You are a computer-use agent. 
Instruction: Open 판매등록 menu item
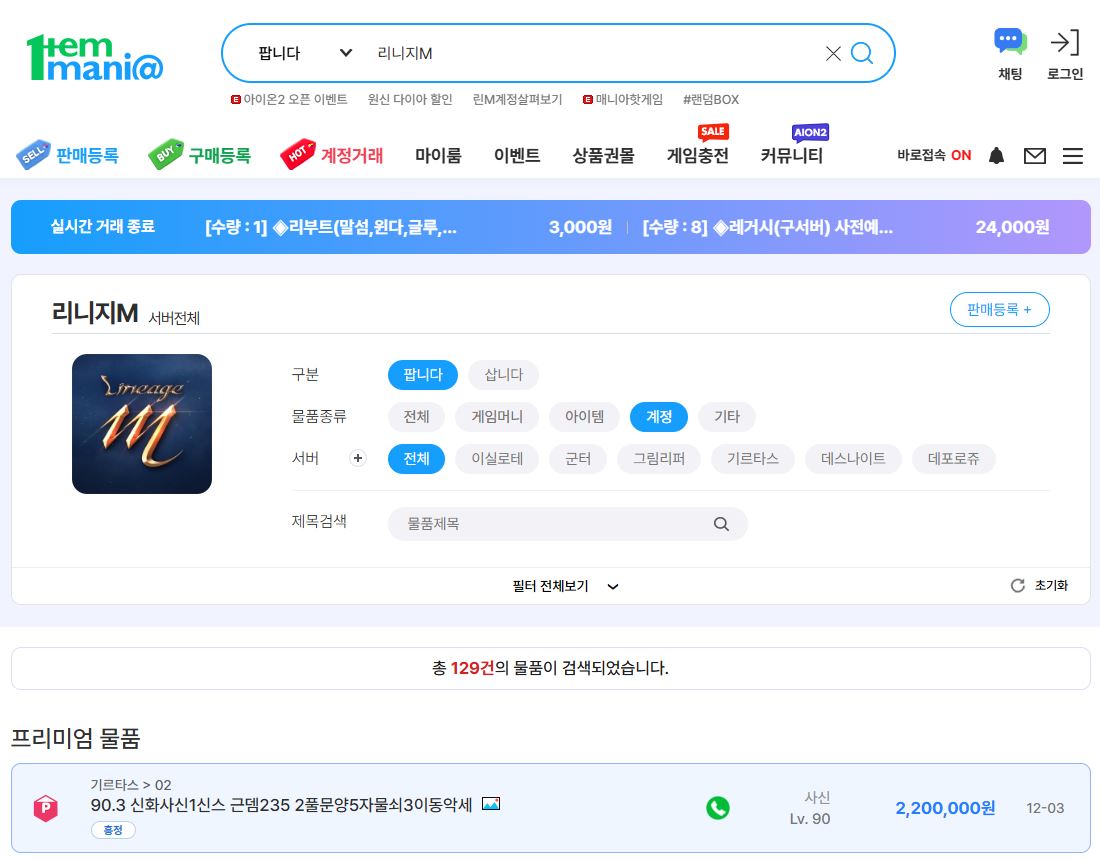tap(68, 155)
